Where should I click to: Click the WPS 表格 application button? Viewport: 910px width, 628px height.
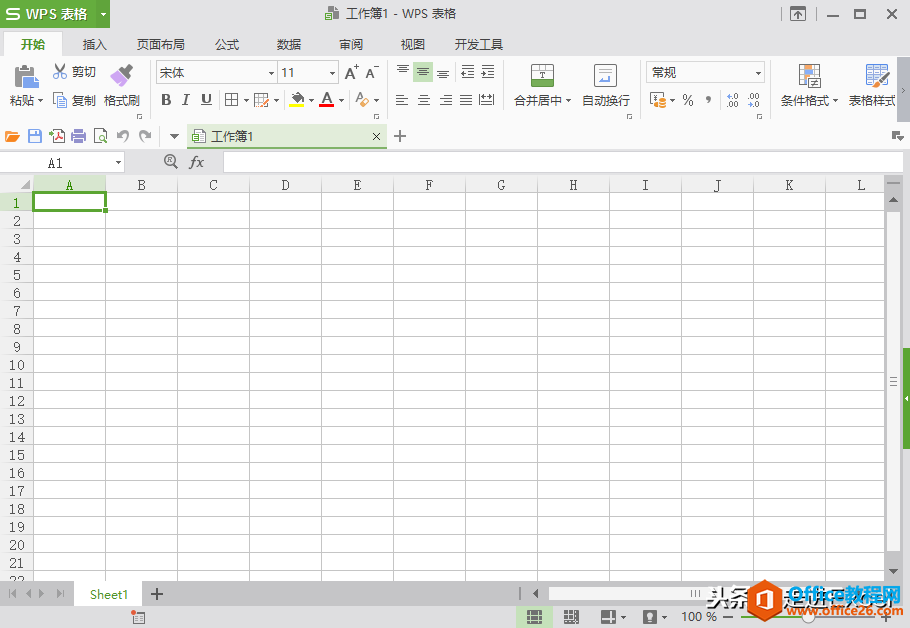click(x=48, y=14)
